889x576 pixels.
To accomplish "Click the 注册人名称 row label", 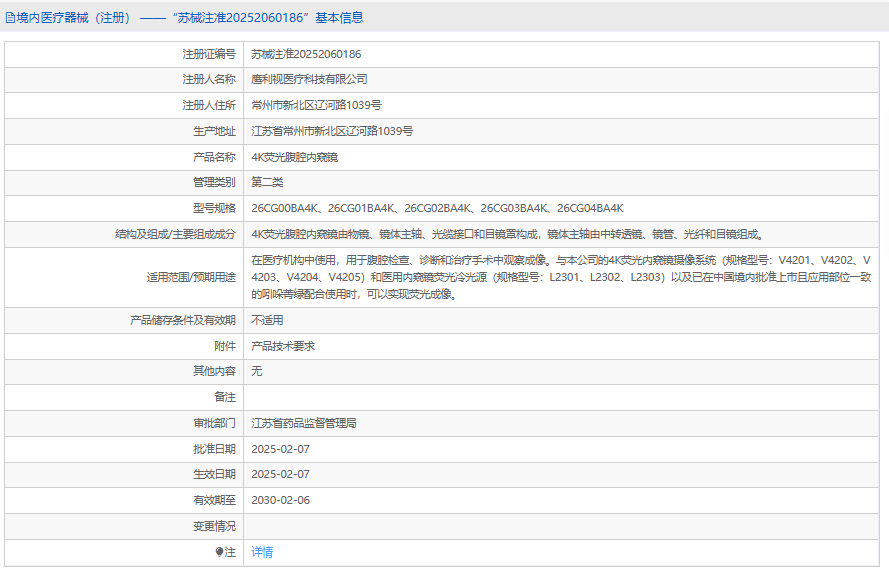I will 209,79.
